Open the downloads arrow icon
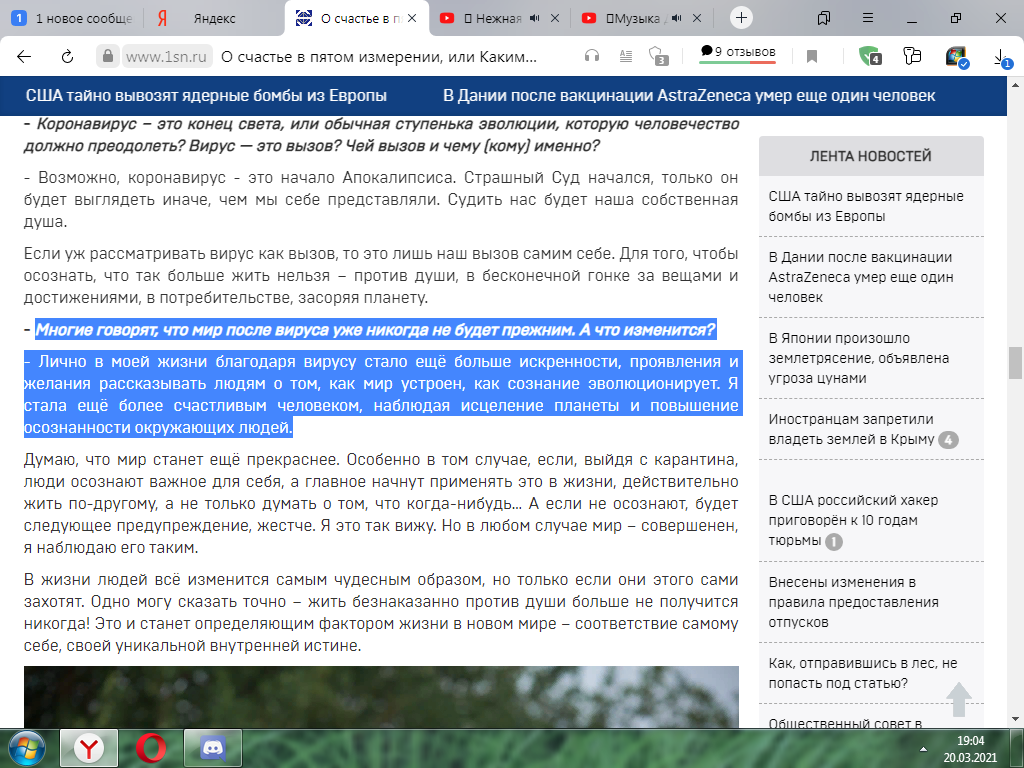Viewport: 1024px width, 768px height. pyautogui.click(x=1001, y=57)
